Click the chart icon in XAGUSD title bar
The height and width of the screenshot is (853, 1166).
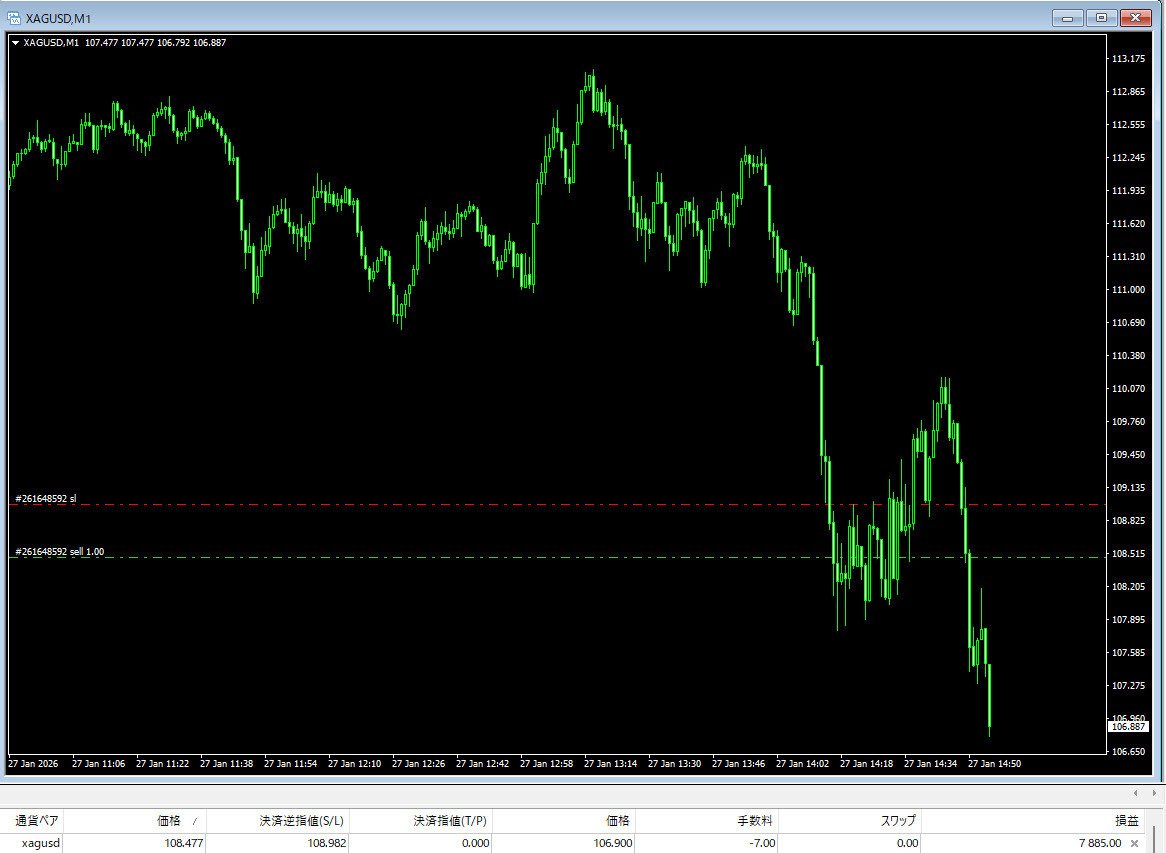point(13,17)
